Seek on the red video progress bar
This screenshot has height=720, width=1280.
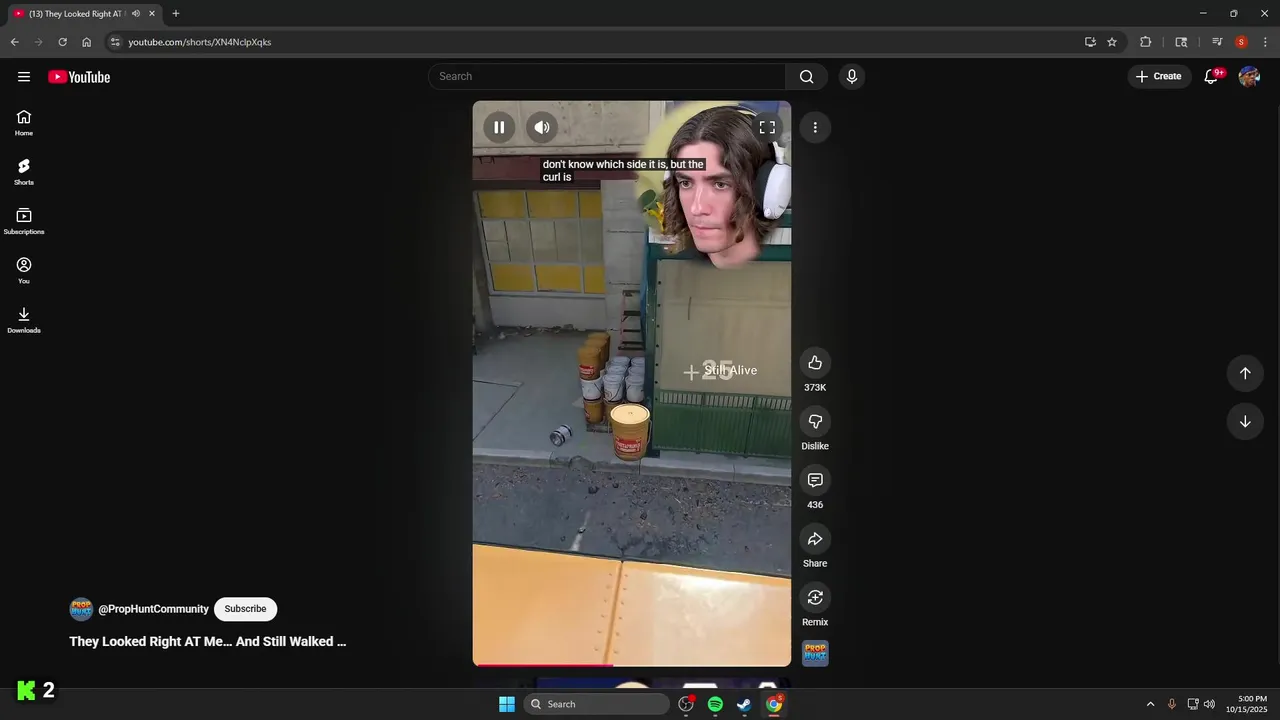[x=632, y=664]
